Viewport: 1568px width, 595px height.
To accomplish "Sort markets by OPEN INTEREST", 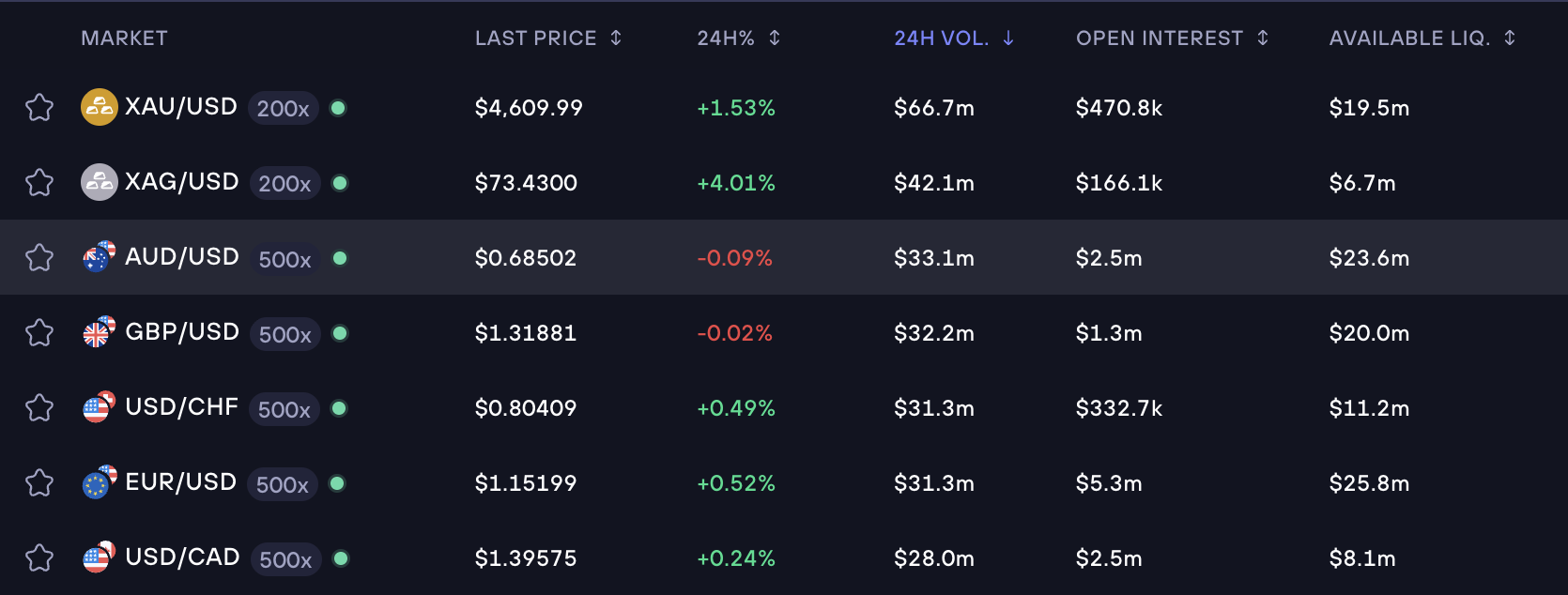I will [x=1173, y=38].
